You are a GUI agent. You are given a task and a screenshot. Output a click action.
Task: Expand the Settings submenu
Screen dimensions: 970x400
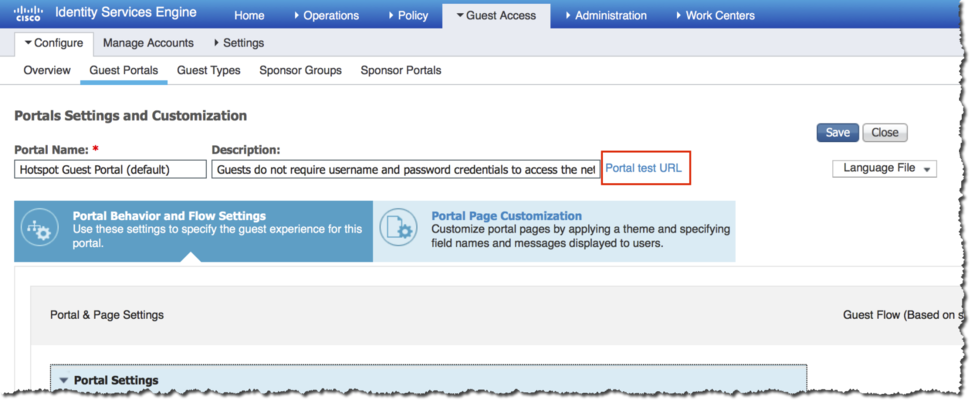tap(239, 43)
